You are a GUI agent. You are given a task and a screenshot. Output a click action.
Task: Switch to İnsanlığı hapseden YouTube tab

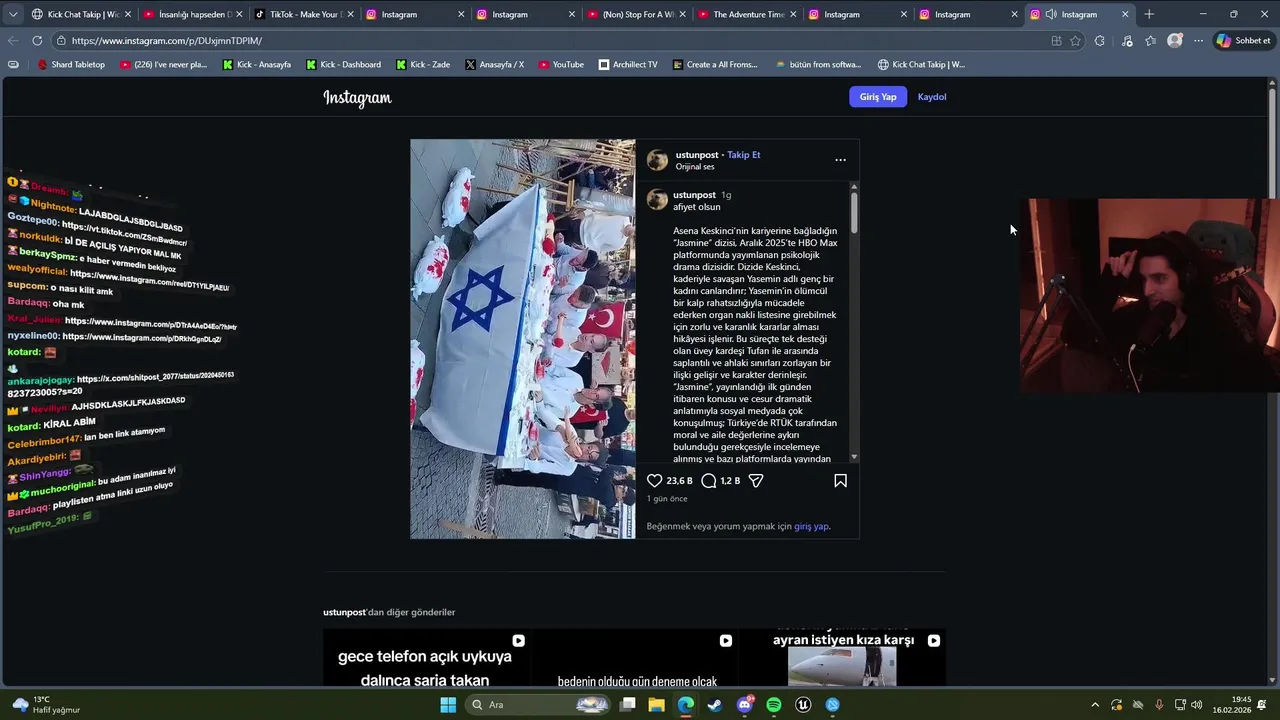tap(191, 14)
